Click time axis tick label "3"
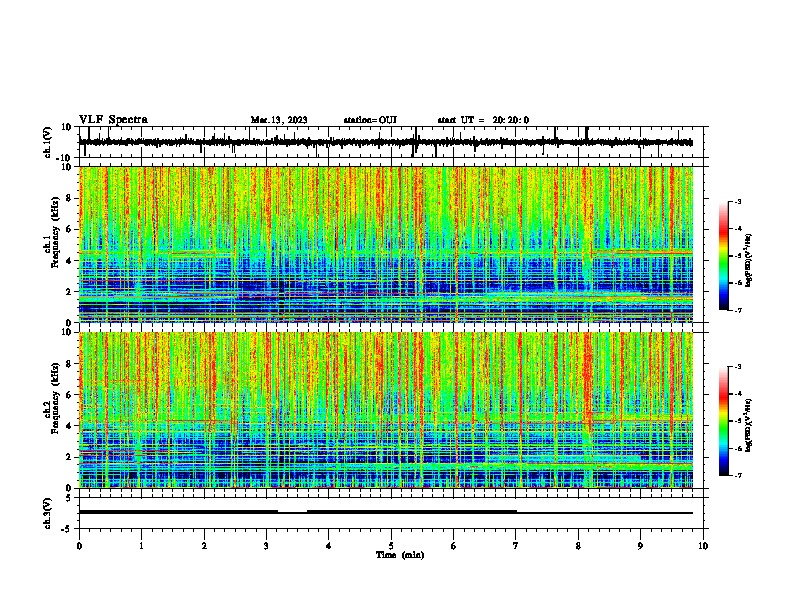This screenshot has height=612, width=792. [266, 546]
